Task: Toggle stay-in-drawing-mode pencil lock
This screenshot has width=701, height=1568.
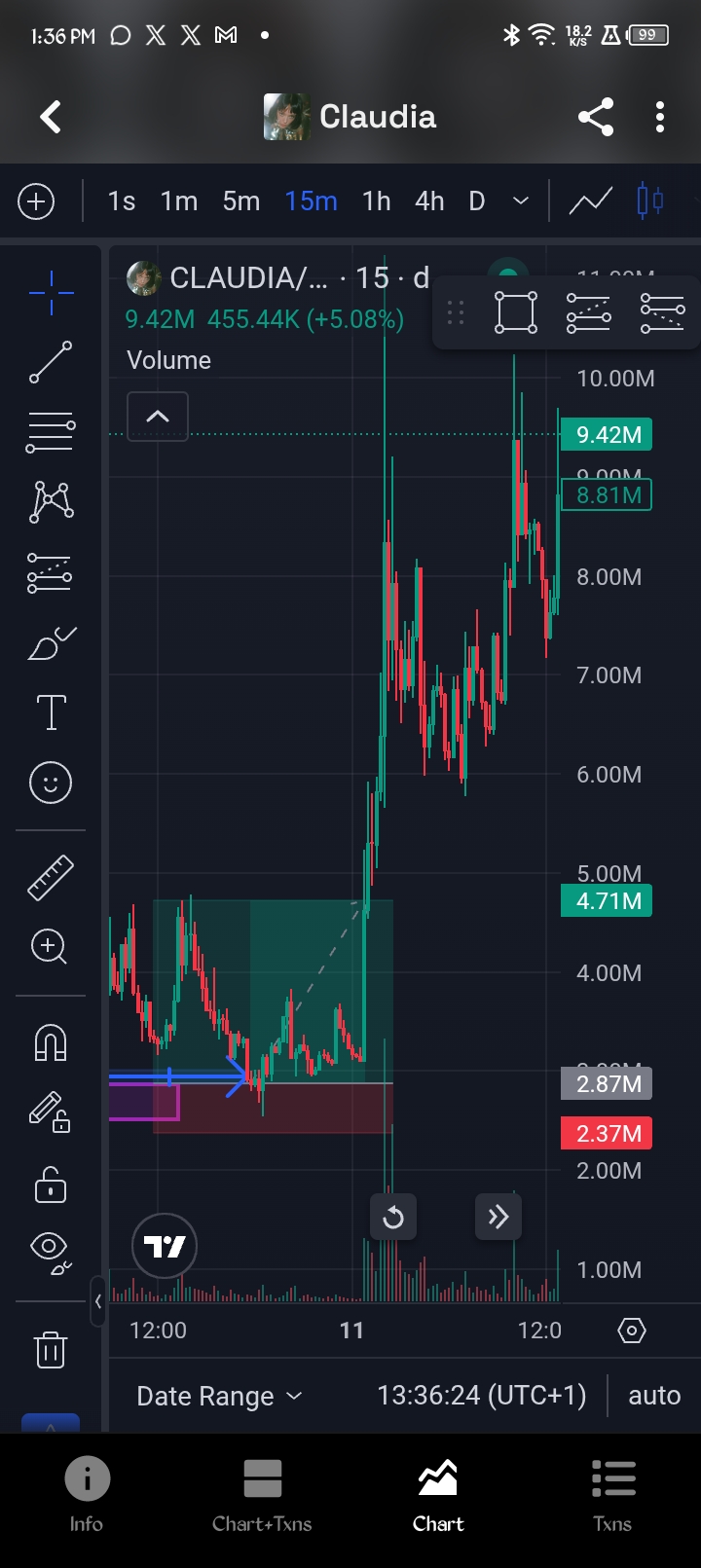Action: click(x=49, y=1113)
